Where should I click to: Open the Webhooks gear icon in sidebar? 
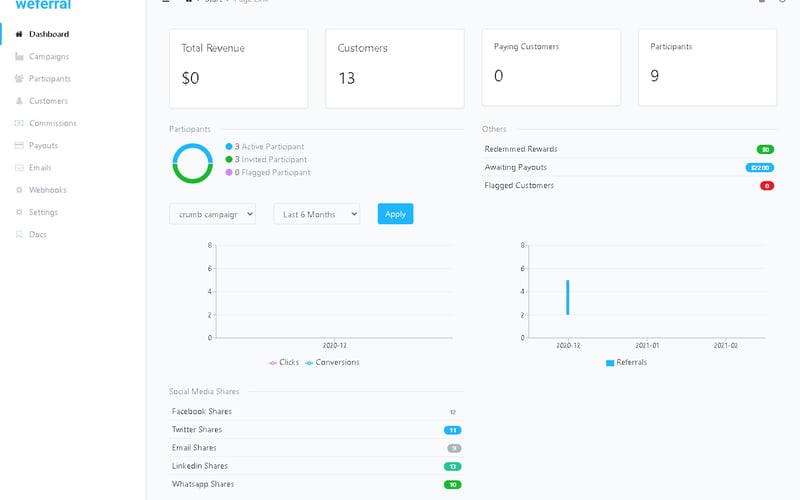19,190
